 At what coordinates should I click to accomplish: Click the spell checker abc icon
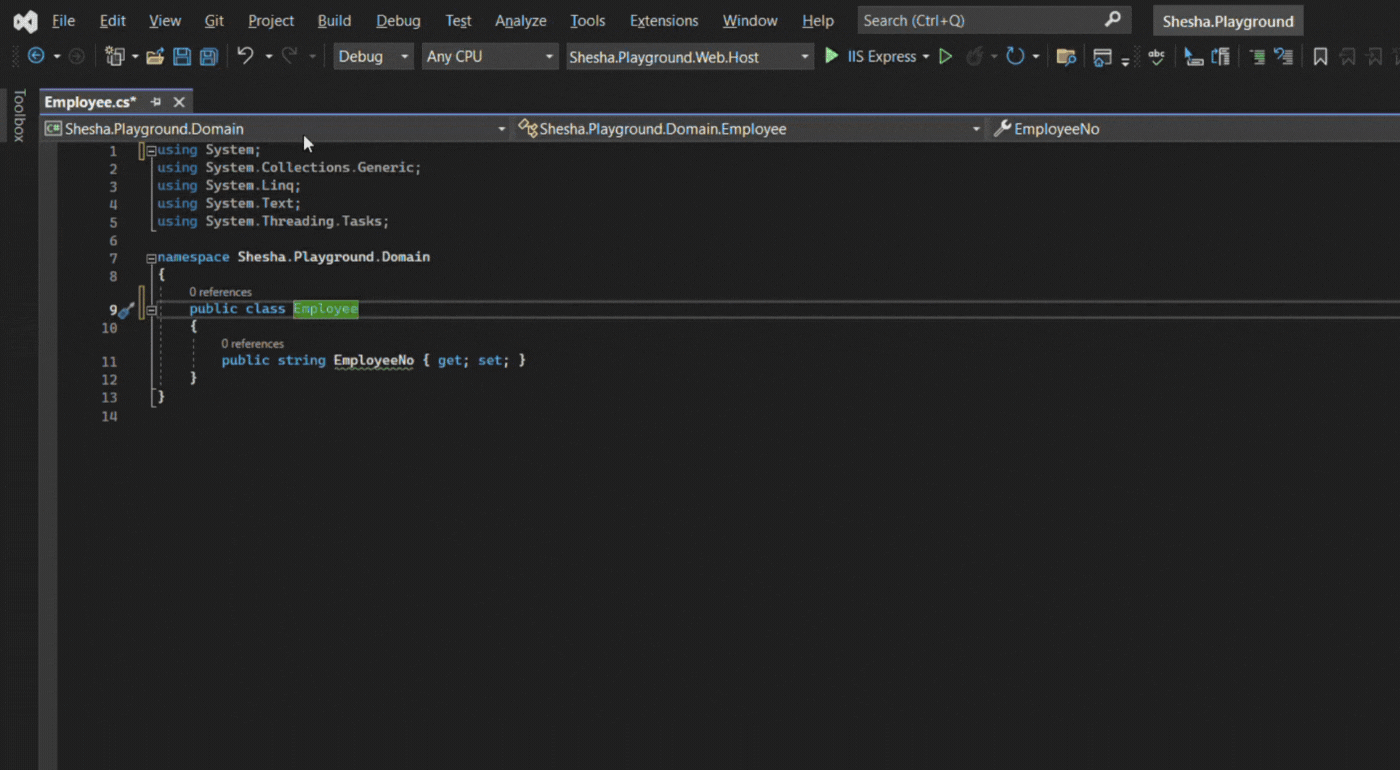1156,57
